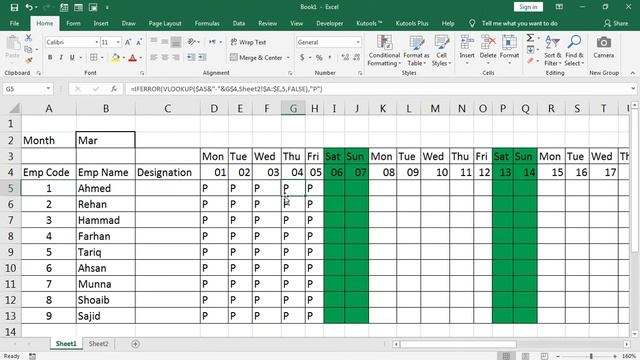The image size is (640, 360).
Task: Click the Share button
Action: click(616, 23)
